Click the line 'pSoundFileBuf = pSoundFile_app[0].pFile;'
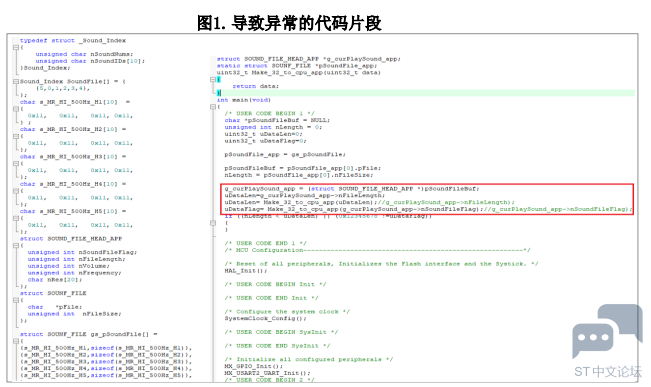 [x=303, y=168]
